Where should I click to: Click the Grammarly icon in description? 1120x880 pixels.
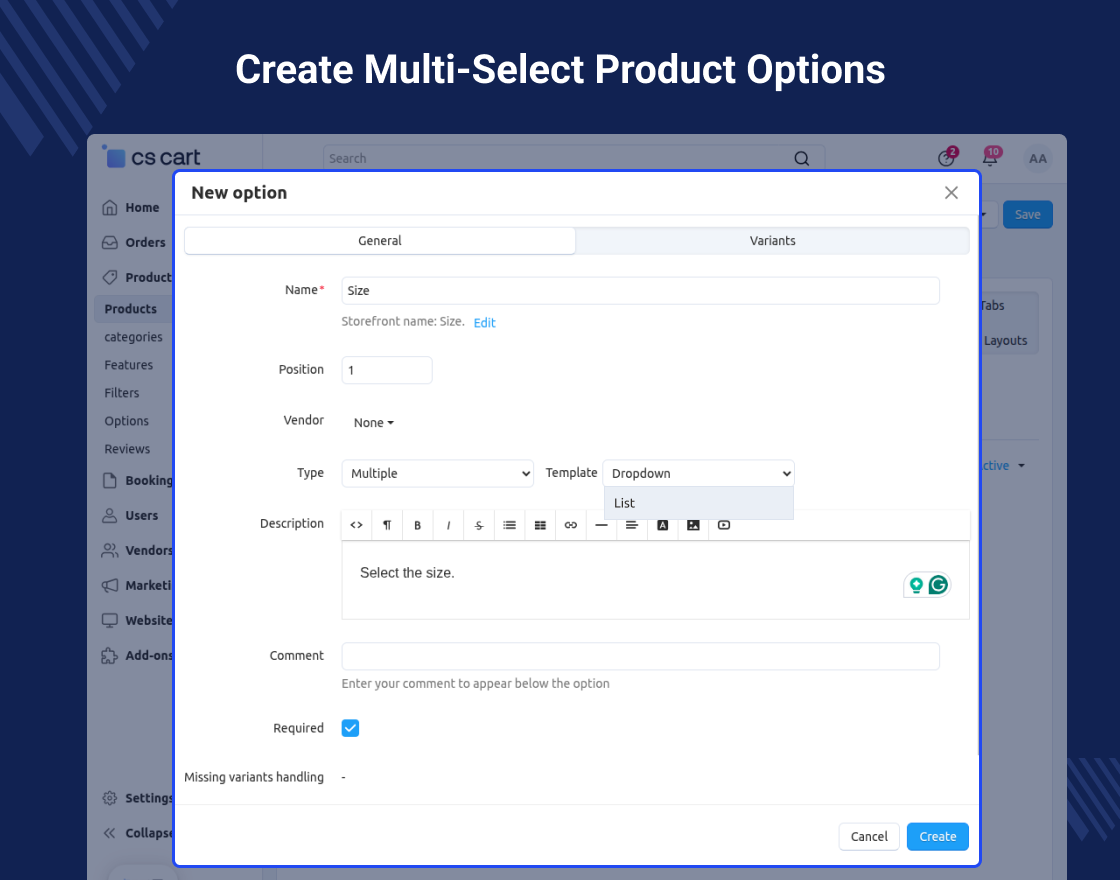[939, 585]
